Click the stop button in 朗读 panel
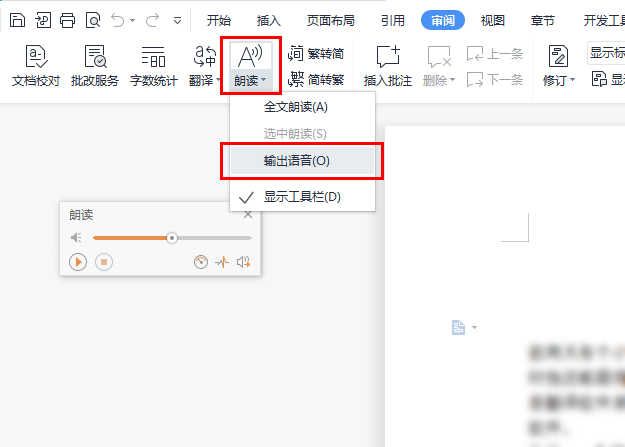The width and height of the screenshot is (625, 447). [104, 262]
